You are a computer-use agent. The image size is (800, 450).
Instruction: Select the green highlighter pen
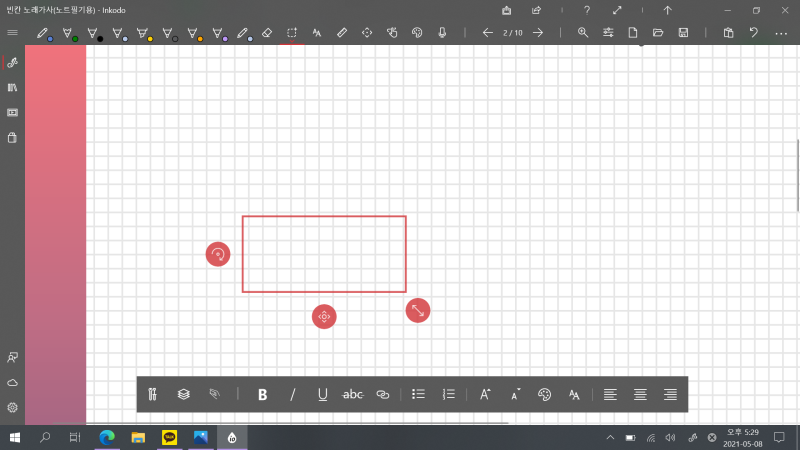(69, 34)
